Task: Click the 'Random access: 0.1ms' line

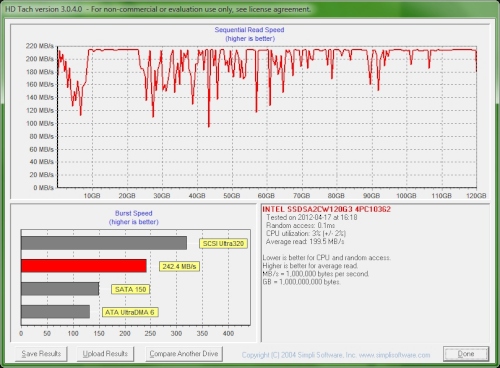Action: click(x=300, y=226)
